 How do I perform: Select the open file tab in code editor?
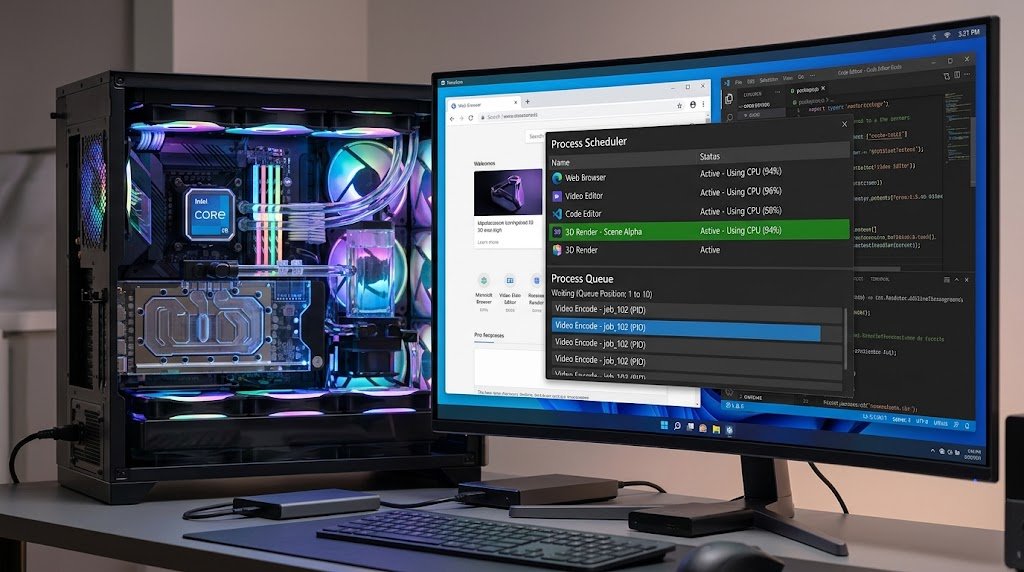tap(808, 90)
